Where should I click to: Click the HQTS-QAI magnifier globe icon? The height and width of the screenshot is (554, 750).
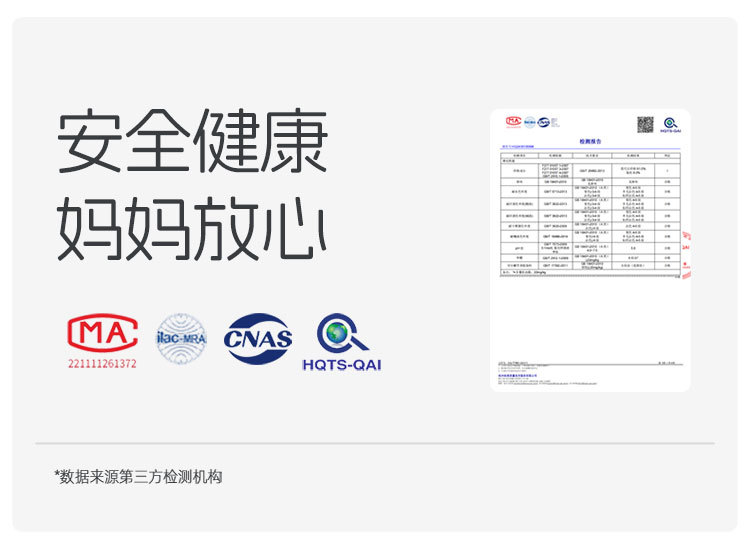[342, 333]
